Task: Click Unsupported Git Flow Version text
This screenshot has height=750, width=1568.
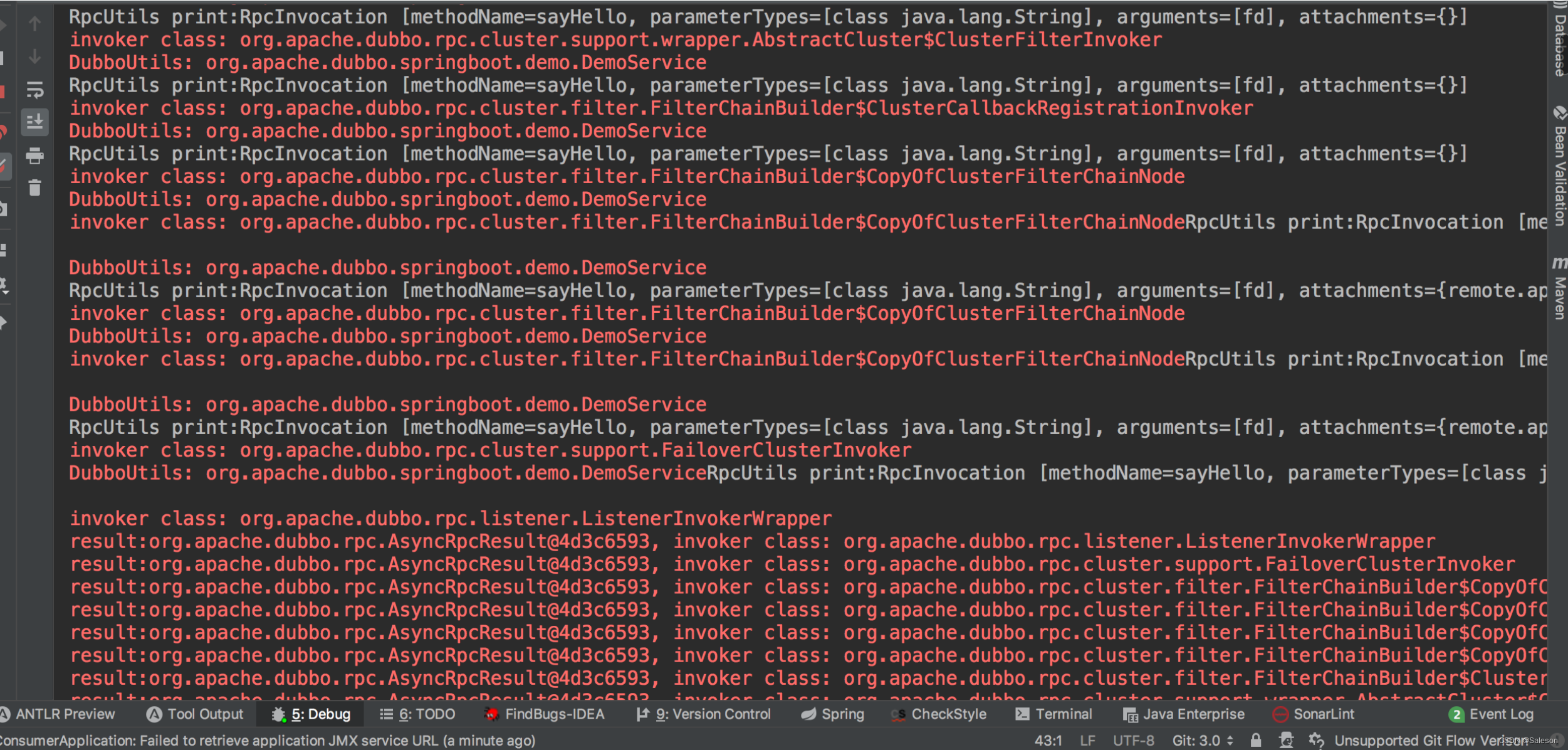Action: pyautogui.click(x=1431, y=741)
